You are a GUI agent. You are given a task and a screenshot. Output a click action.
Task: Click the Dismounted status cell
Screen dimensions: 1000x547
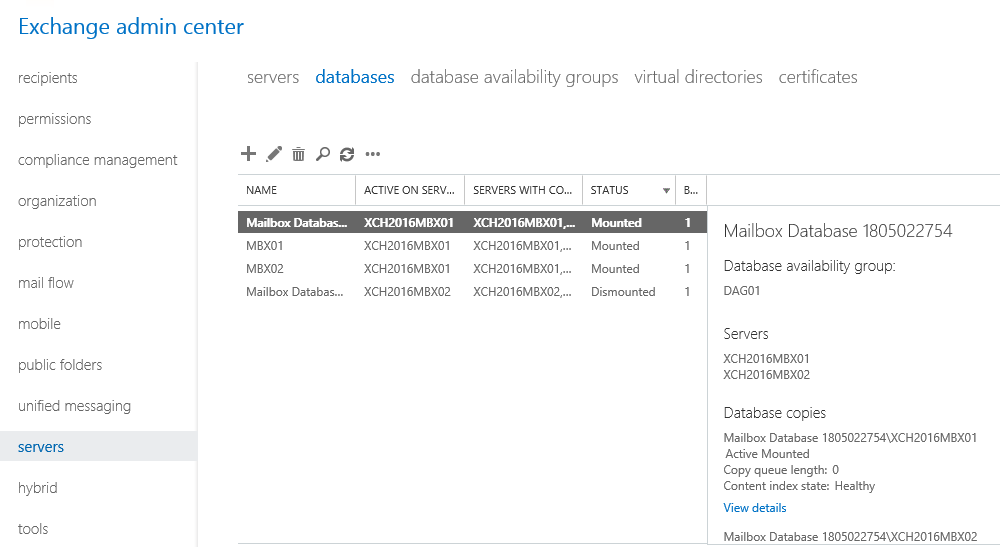623,292
